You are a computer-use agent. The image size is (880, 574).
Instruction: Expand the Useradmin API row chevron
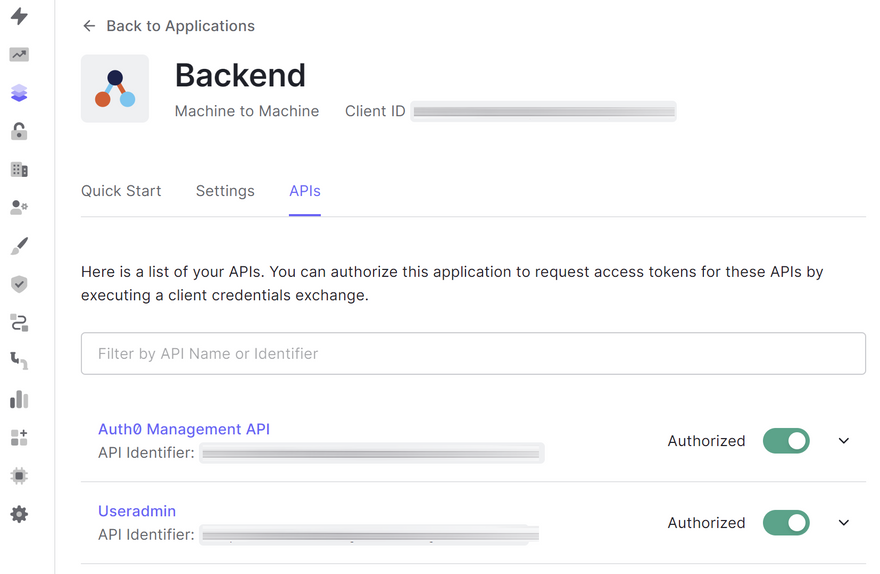pos(844,523)
